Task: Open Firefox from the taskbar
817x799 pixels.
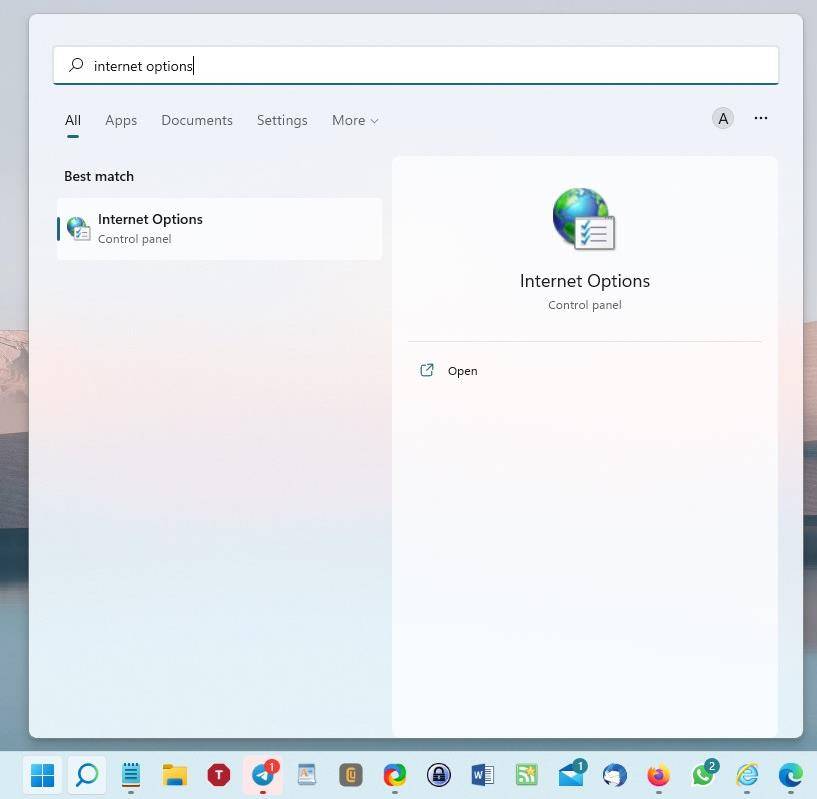Action: pos(657,775)
